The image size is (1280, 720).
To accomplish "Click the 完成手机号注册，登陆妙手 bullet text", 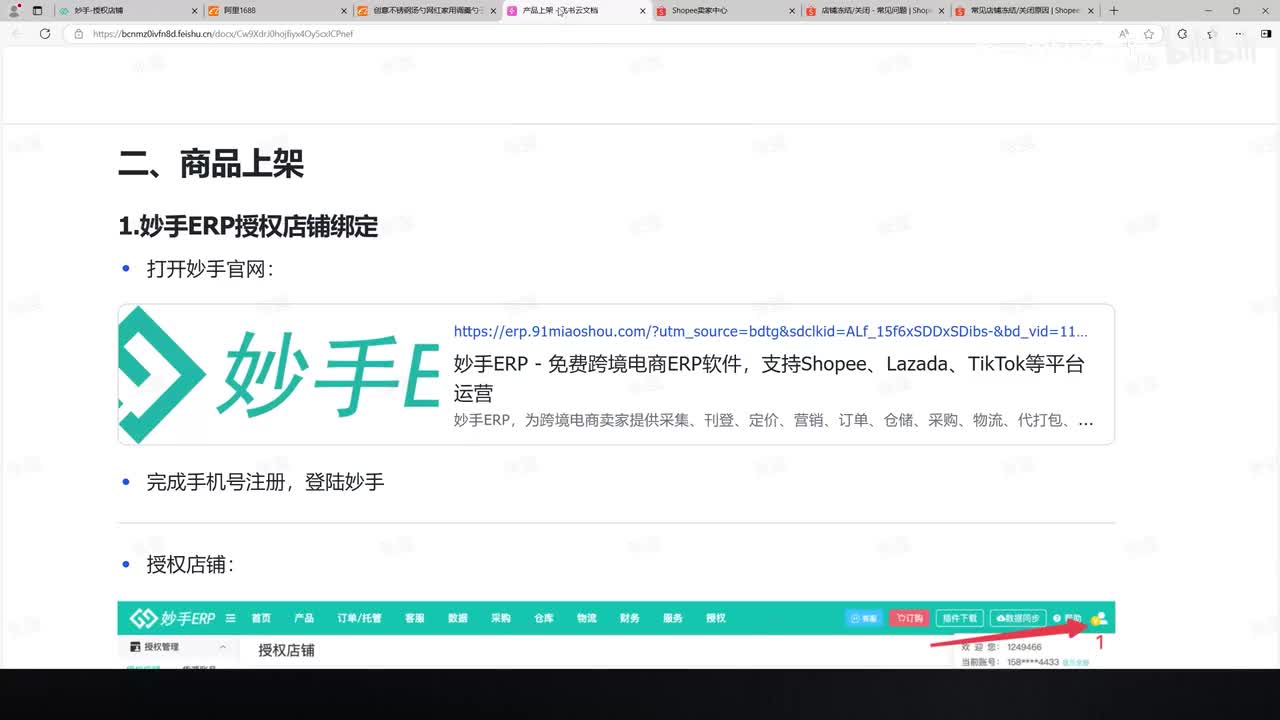I will coord(265,482).
